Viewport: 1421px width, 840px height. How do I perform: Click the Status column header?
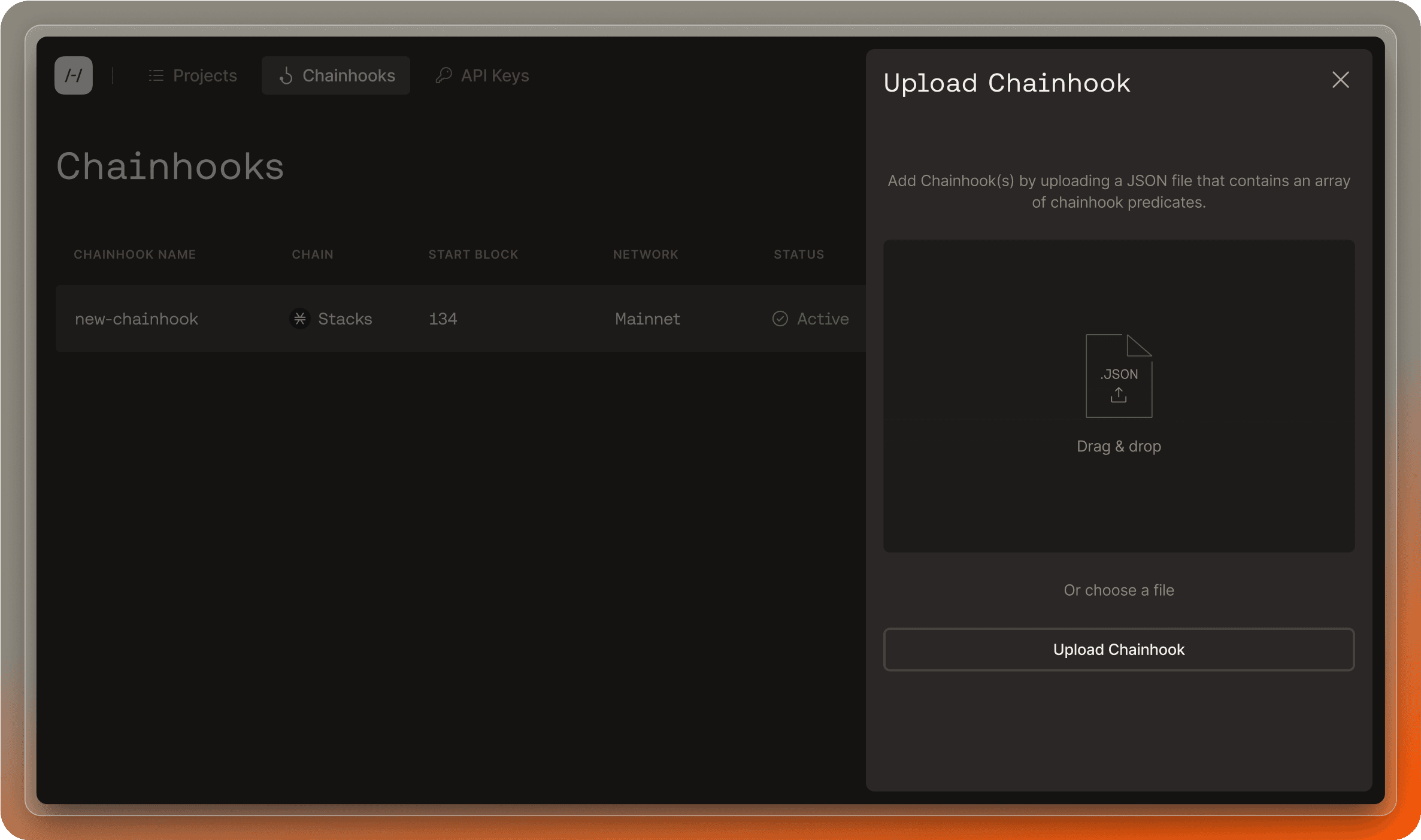pos(799,254)
